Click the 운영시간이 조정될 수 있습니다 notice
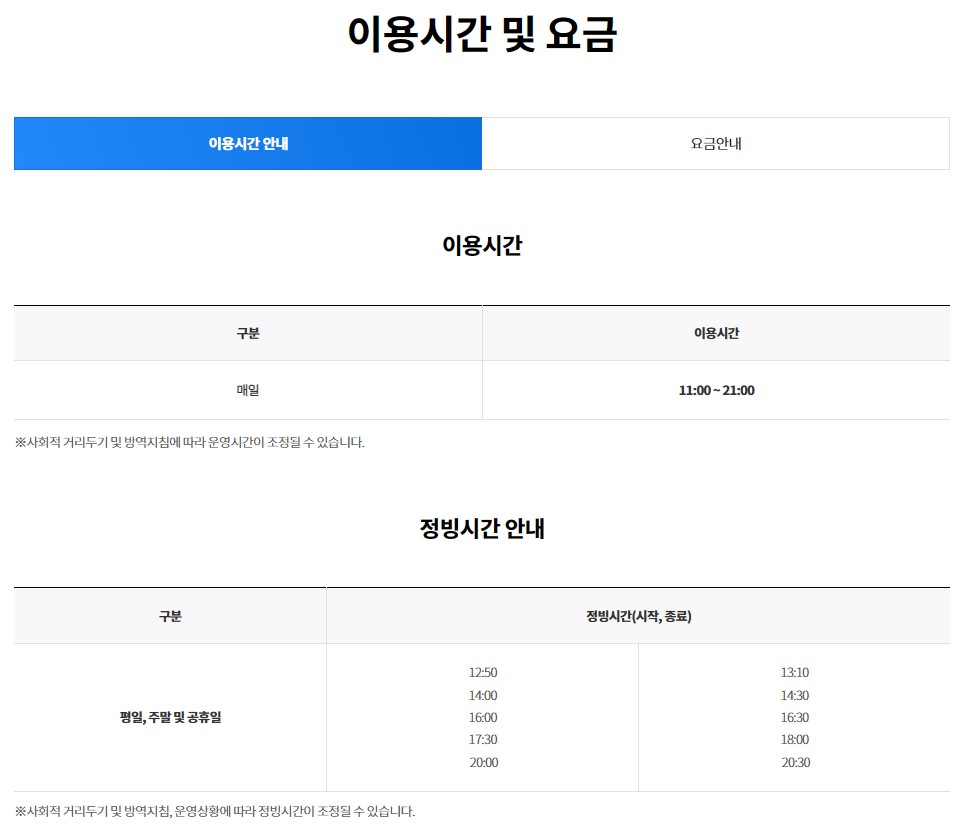Screen dimensions: 958x828 189,442
